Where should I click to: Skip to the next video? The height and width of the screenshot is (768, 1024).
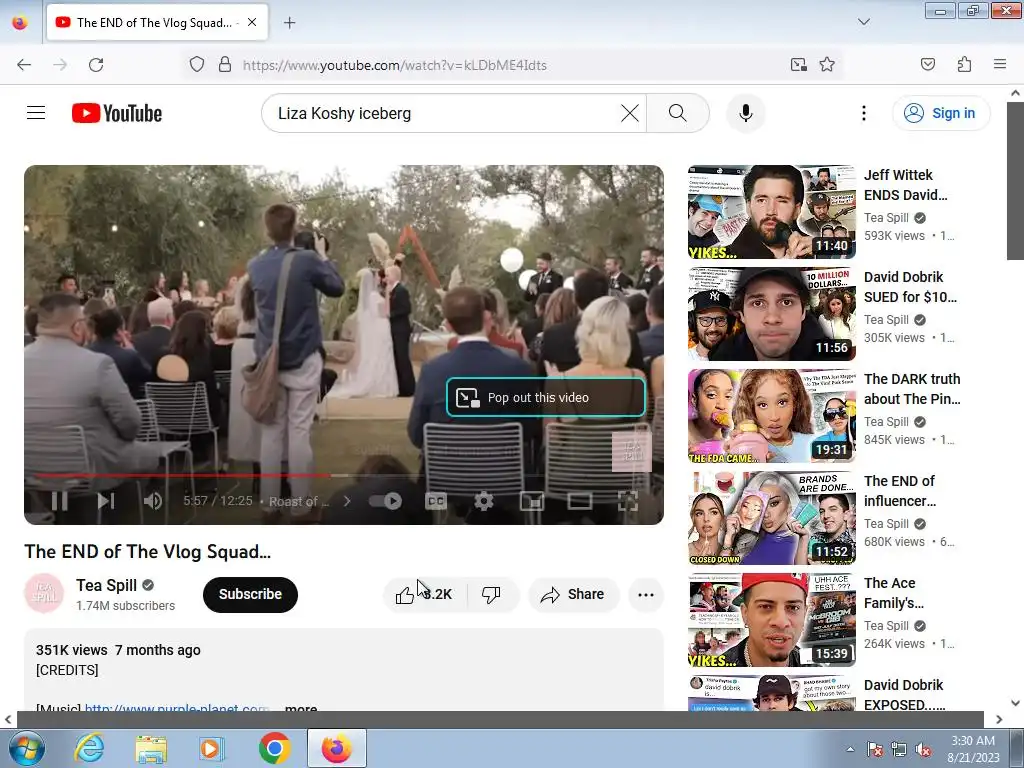(x=106, y=501)
